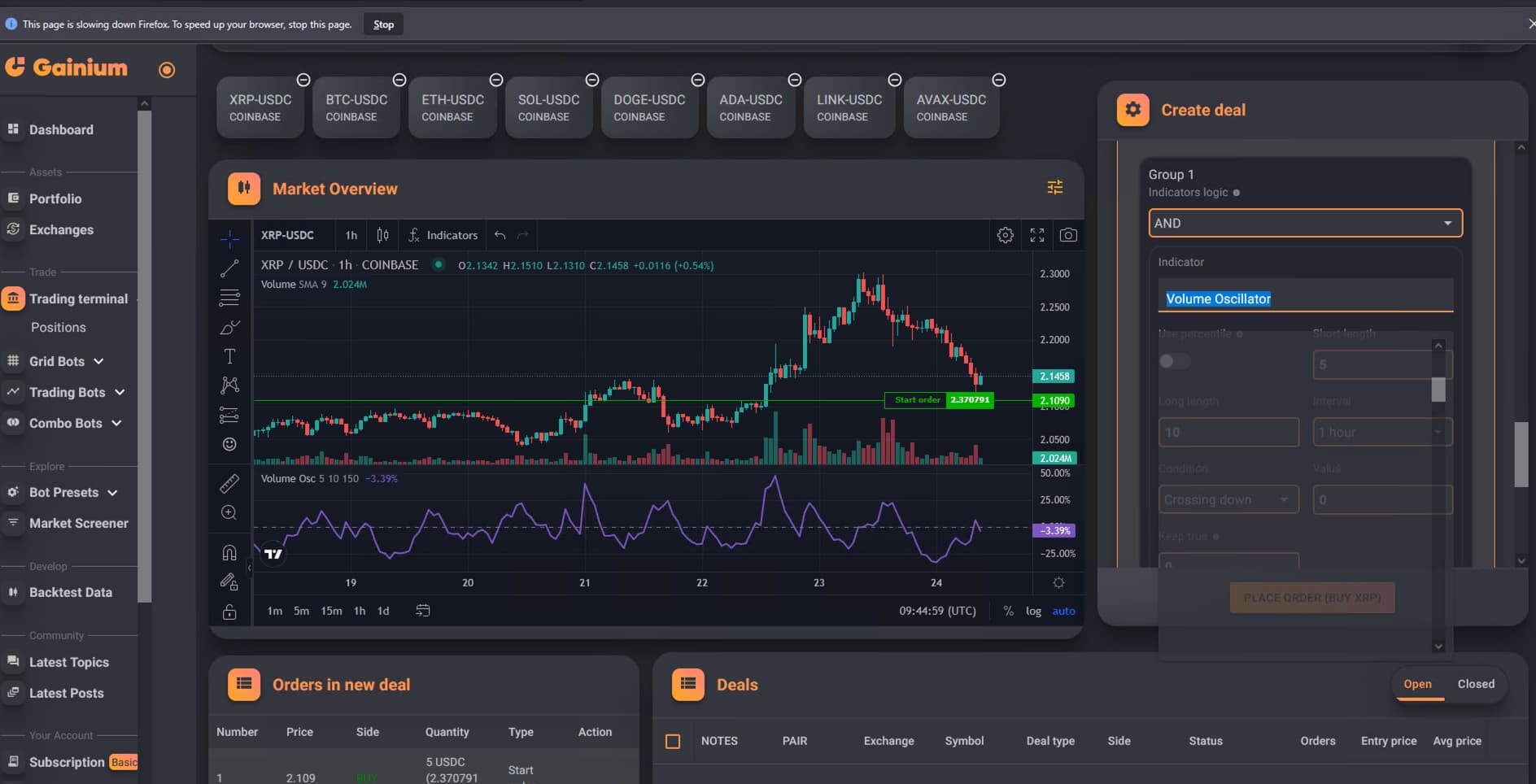This screenshot has height=784, width=1536.
Task: Select the crosshair cursor tool in chart
Action: click(x=230, y=238)
